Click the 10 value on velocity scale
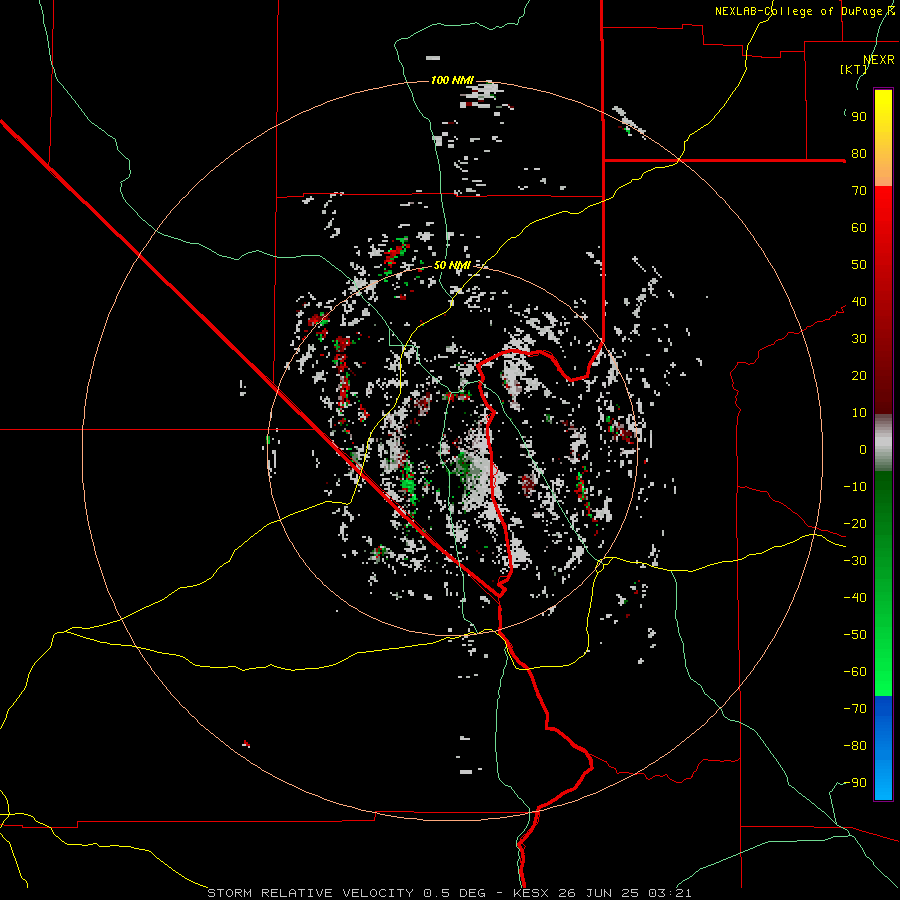This screenshot has width=900, height=900. pos(859,413)
